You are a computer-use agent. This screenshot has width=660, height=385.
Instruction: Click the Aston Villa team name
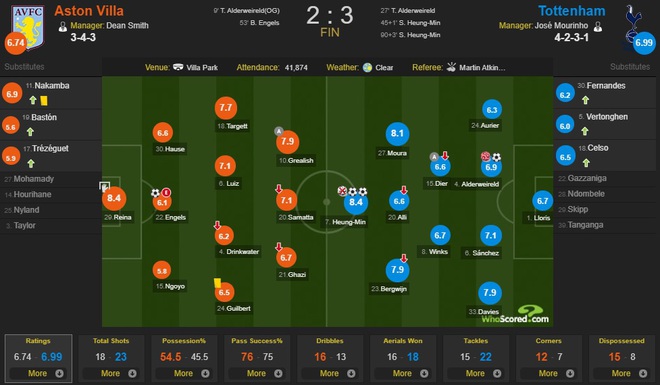click(x=89, y=11)
